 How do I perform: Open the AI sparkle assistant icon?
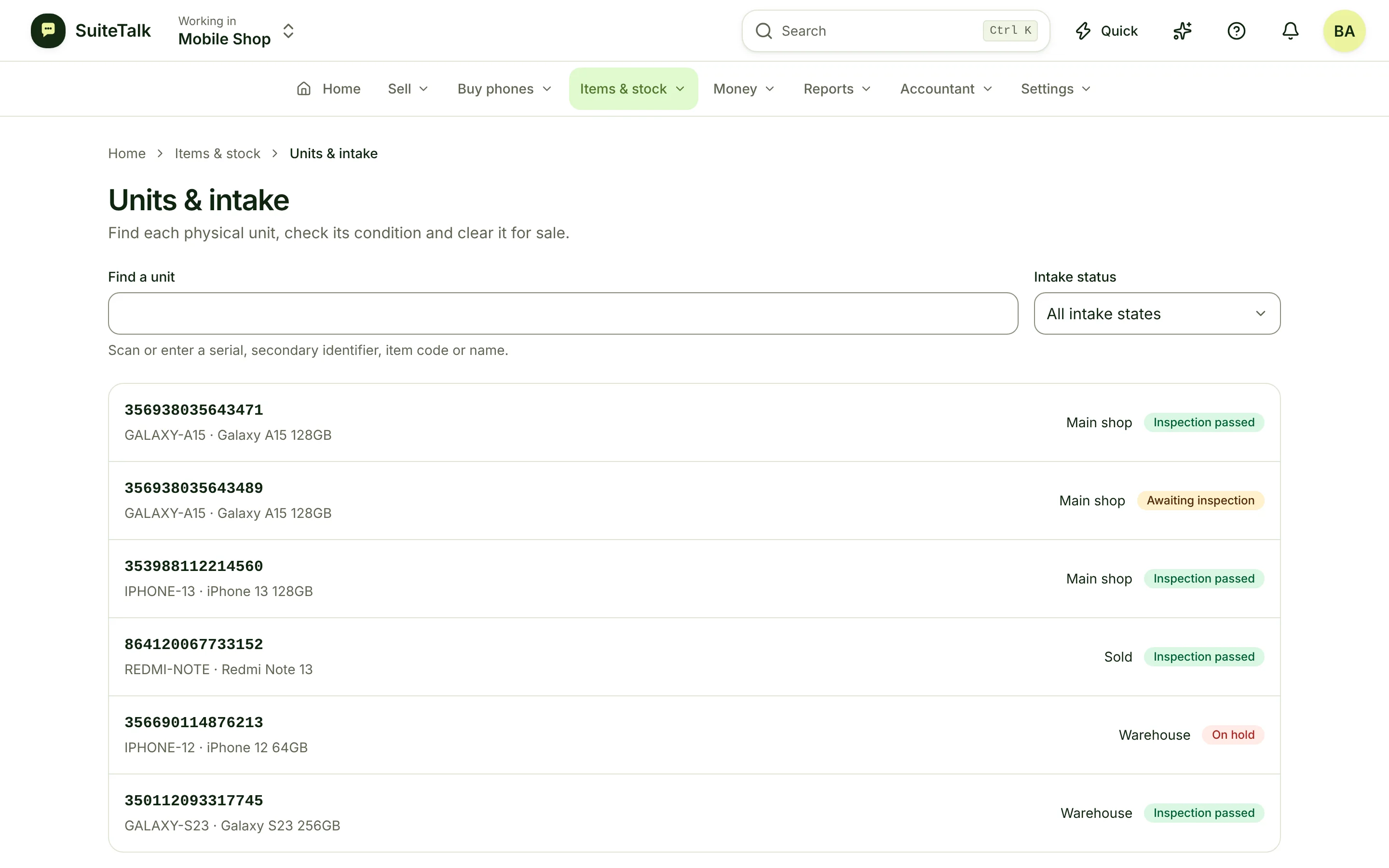[1183, 31]
